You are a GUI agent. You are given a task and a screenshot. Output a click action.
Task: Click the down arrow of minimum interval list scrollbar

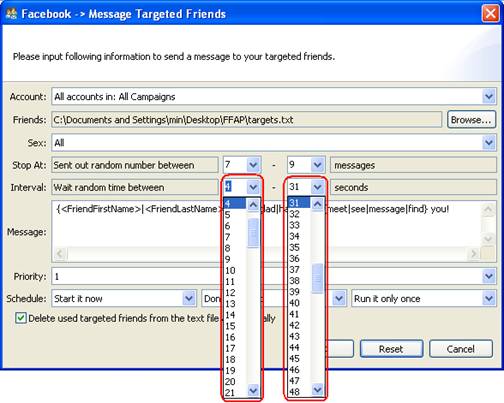pos(253,390)
